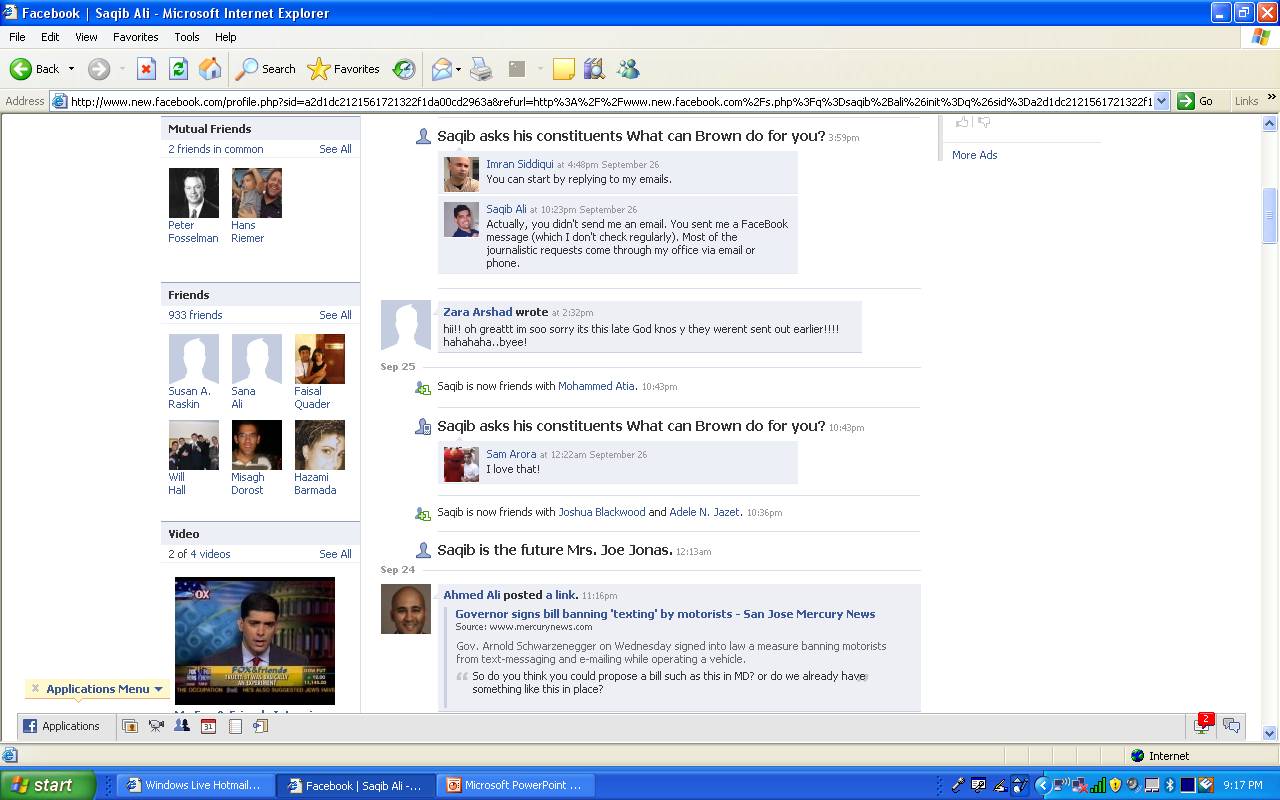
Task: Open the '933 friends' link
Action: (x=195, y=315)
